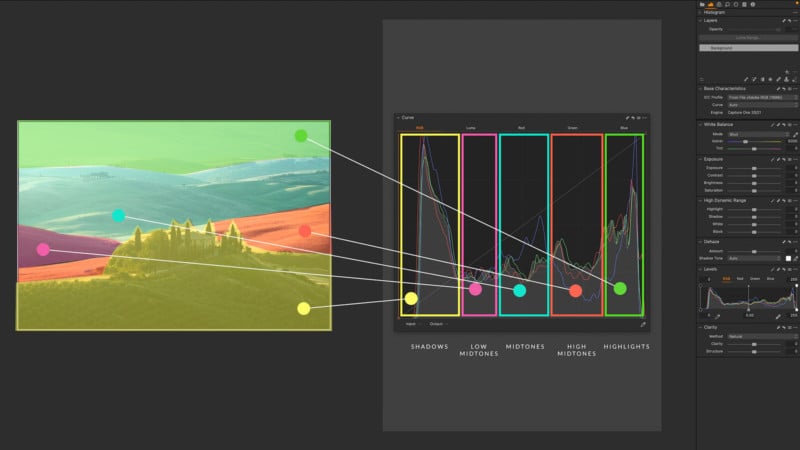Click the Levels shadow point picker
The height and width of the screenshot is (450, 800).
coord(717,316)
